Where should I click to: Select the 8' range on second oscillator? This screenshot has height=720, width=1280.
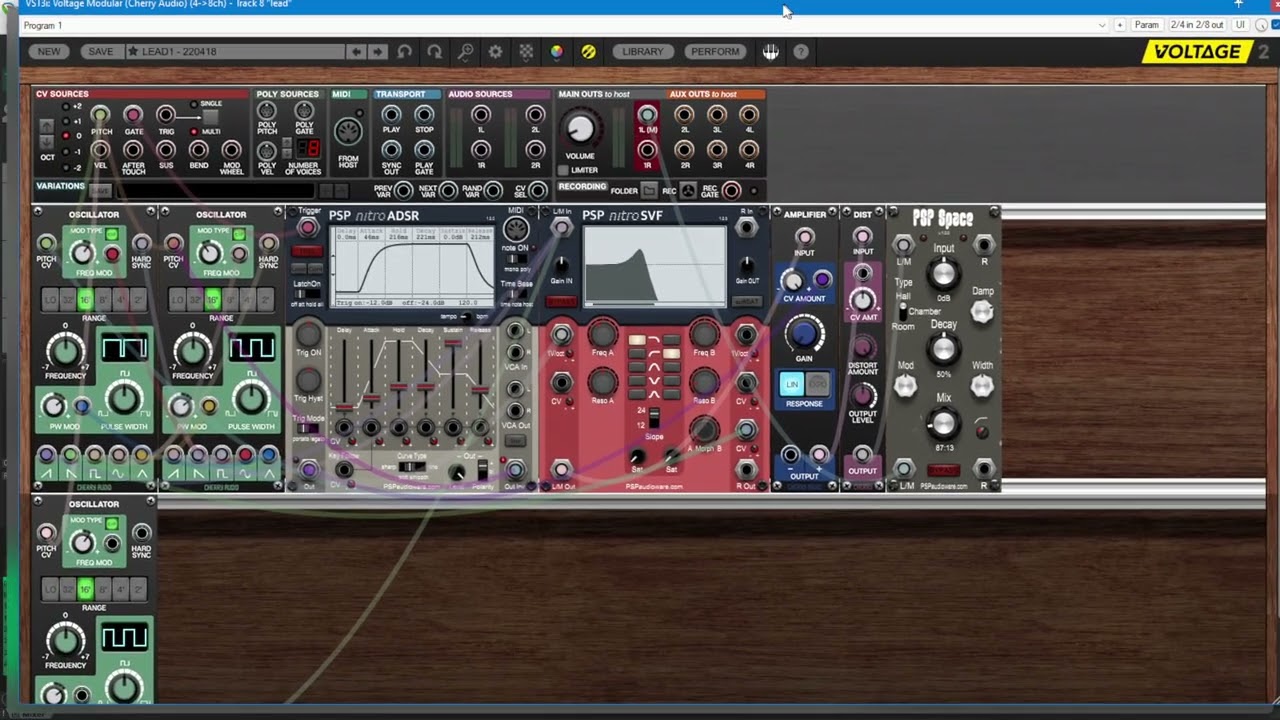[x=230, y=299]
